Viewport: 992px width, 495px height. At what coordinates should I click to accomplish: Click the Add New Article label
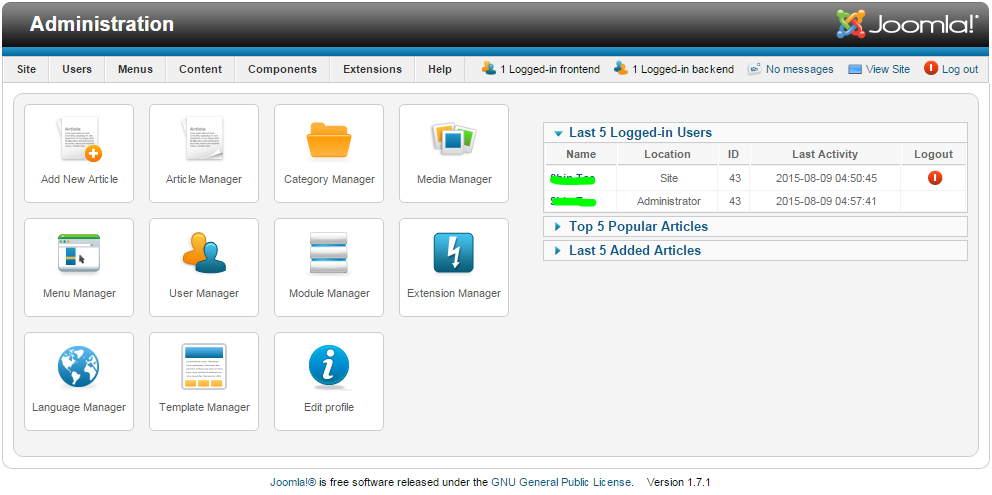[79, 179]
